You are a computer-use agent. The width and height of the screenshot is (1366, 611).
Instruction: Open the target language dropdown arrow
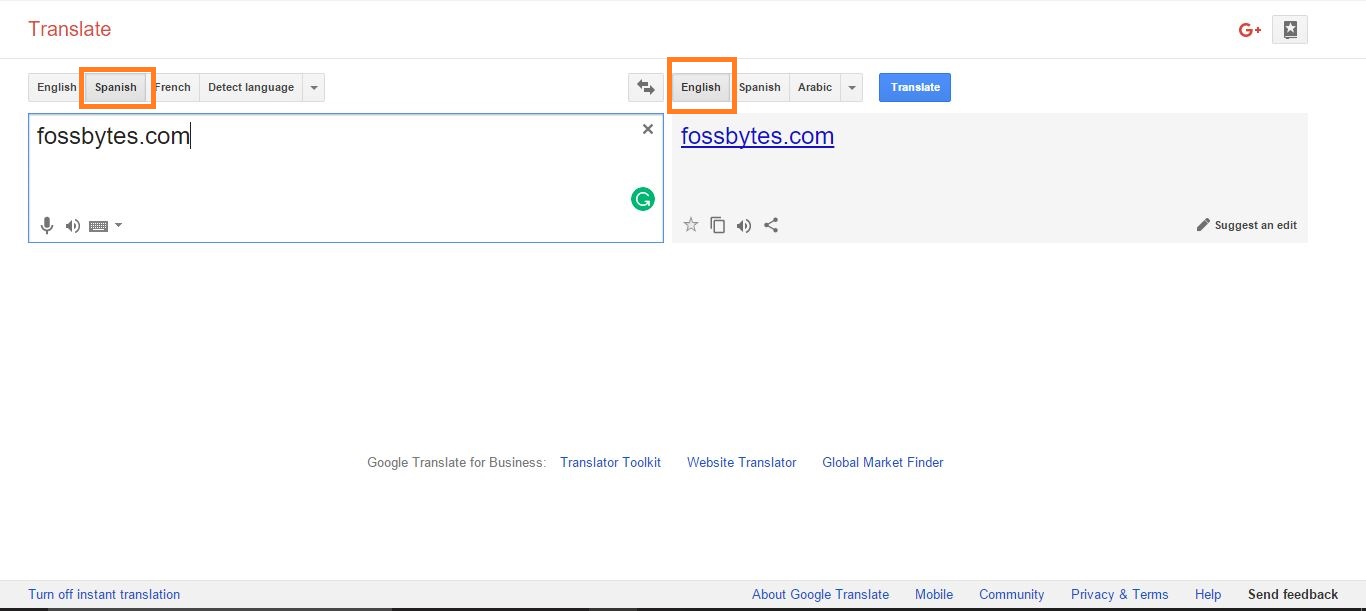[x=852, y=87]
